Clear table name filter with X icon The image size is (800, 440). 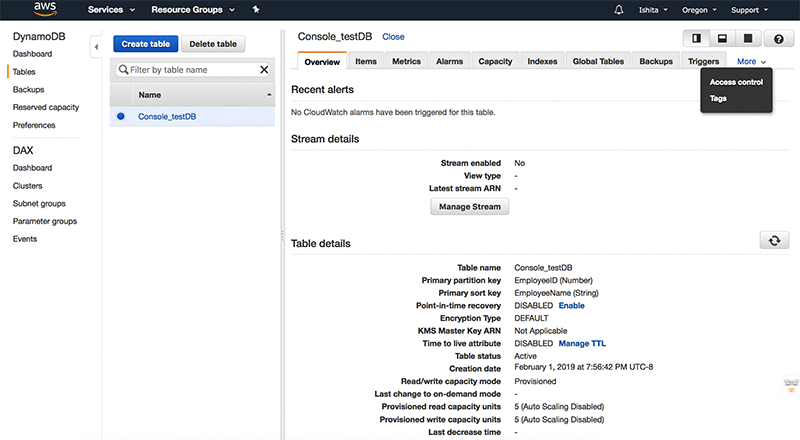(264, 70)
